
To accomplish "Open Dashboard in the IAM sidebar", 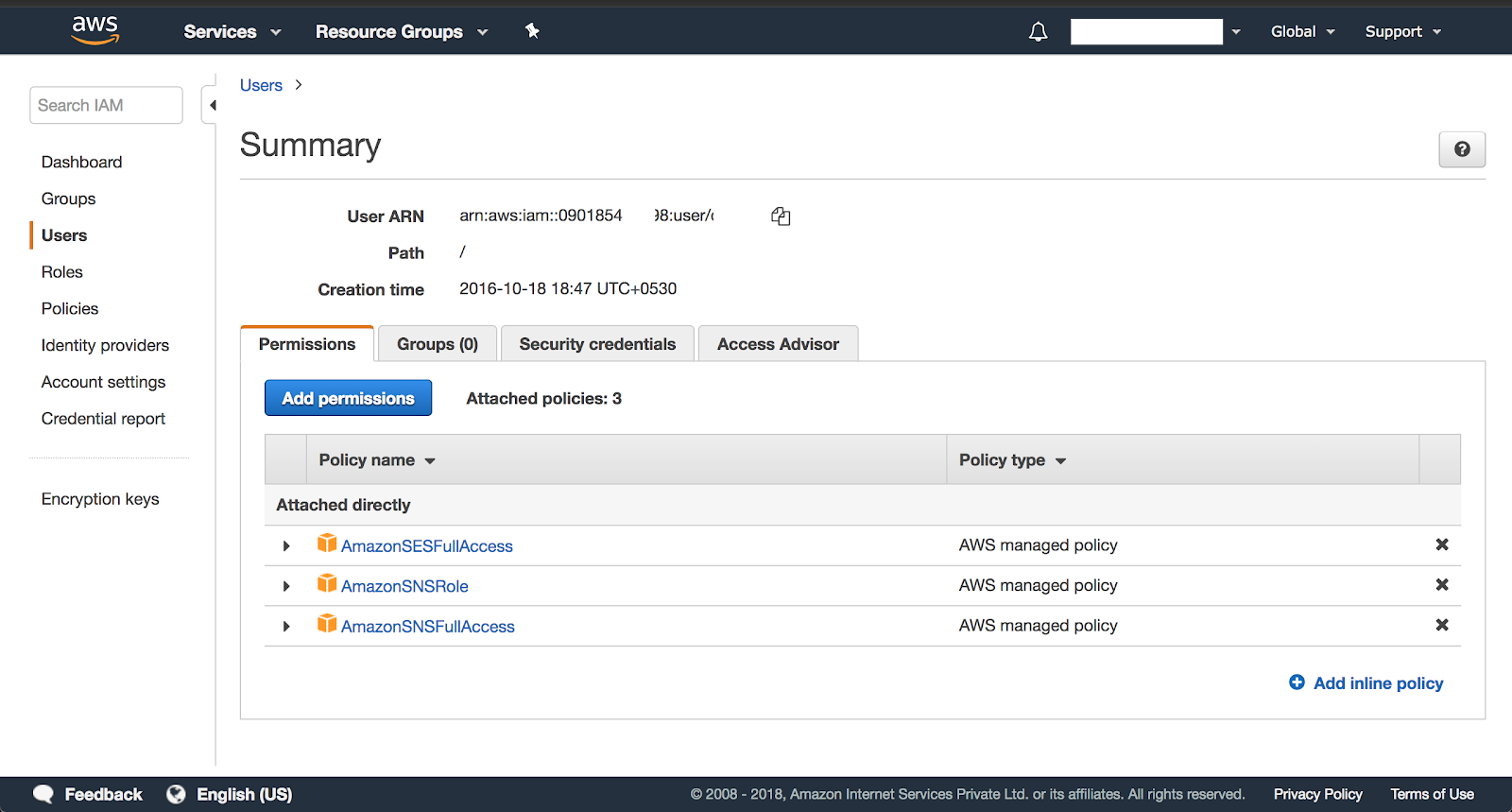I will point(81,163).
